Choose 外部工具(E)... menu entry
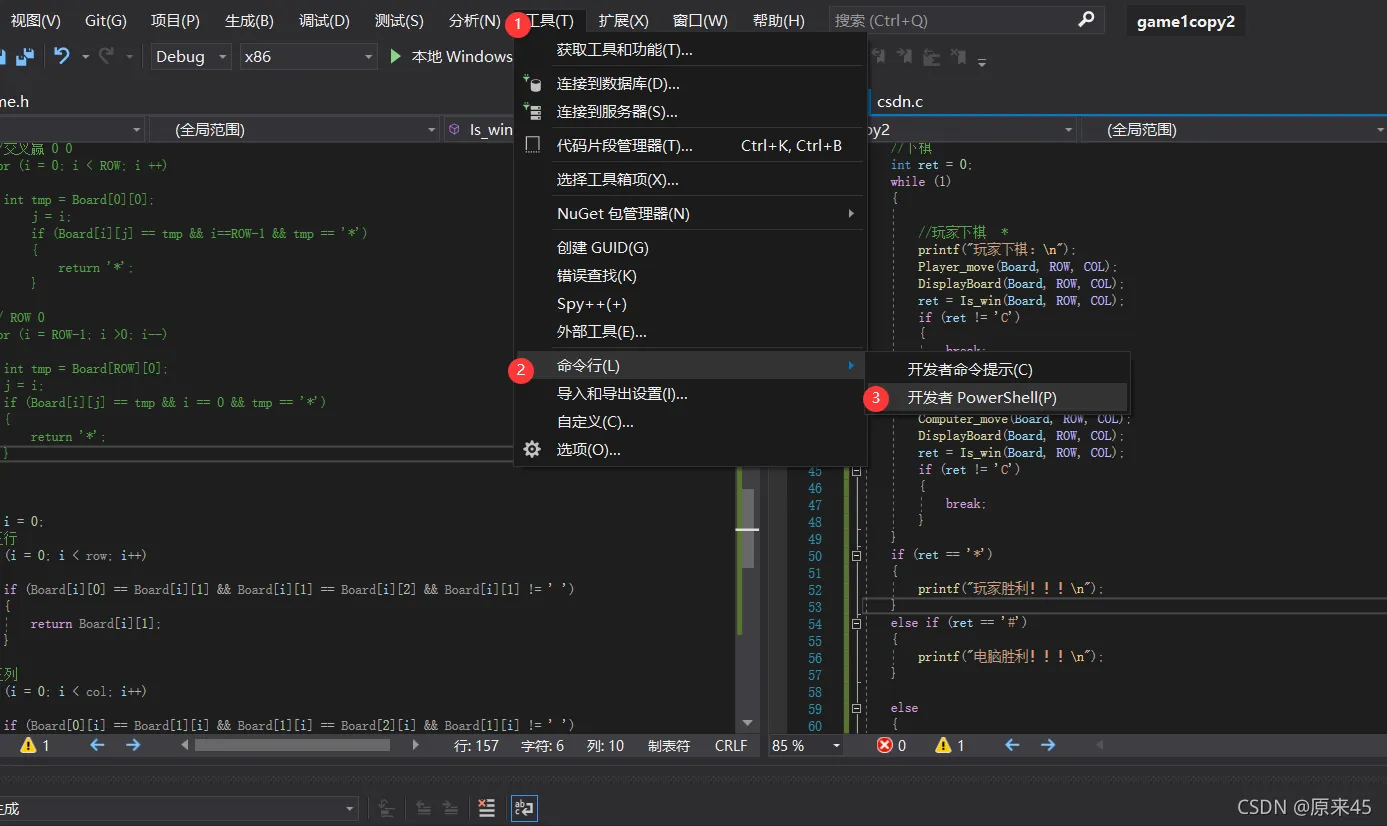The height and width of the screenshot is (826, 1387). point(689,332)
